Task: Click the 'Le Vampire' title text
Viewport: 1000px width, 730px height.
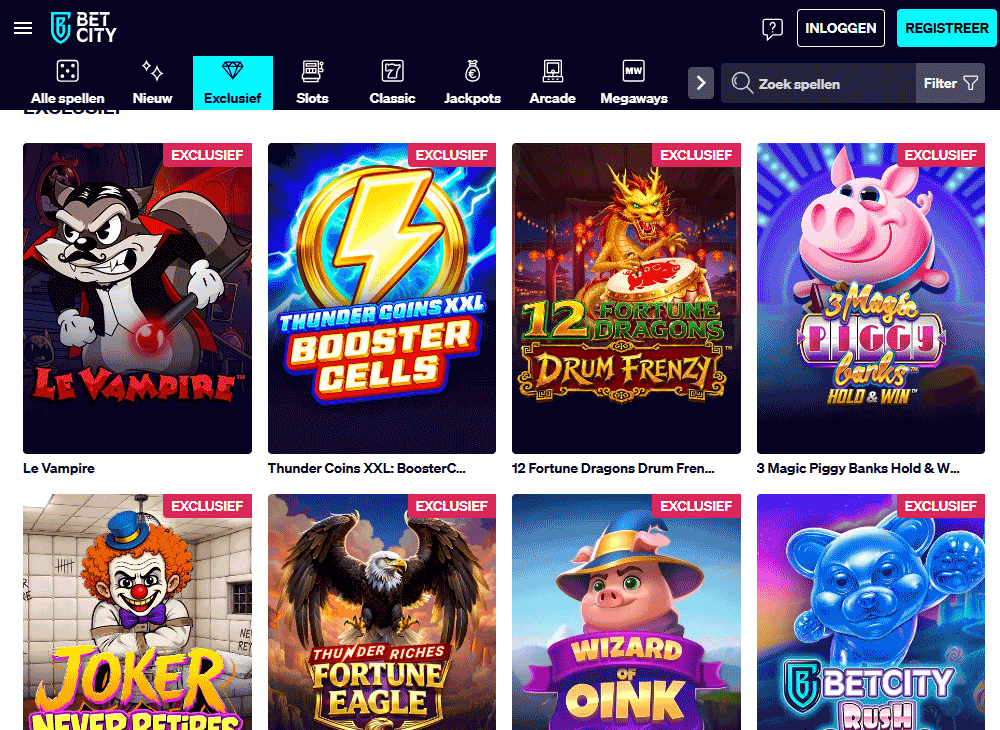Action: (59, 469)
